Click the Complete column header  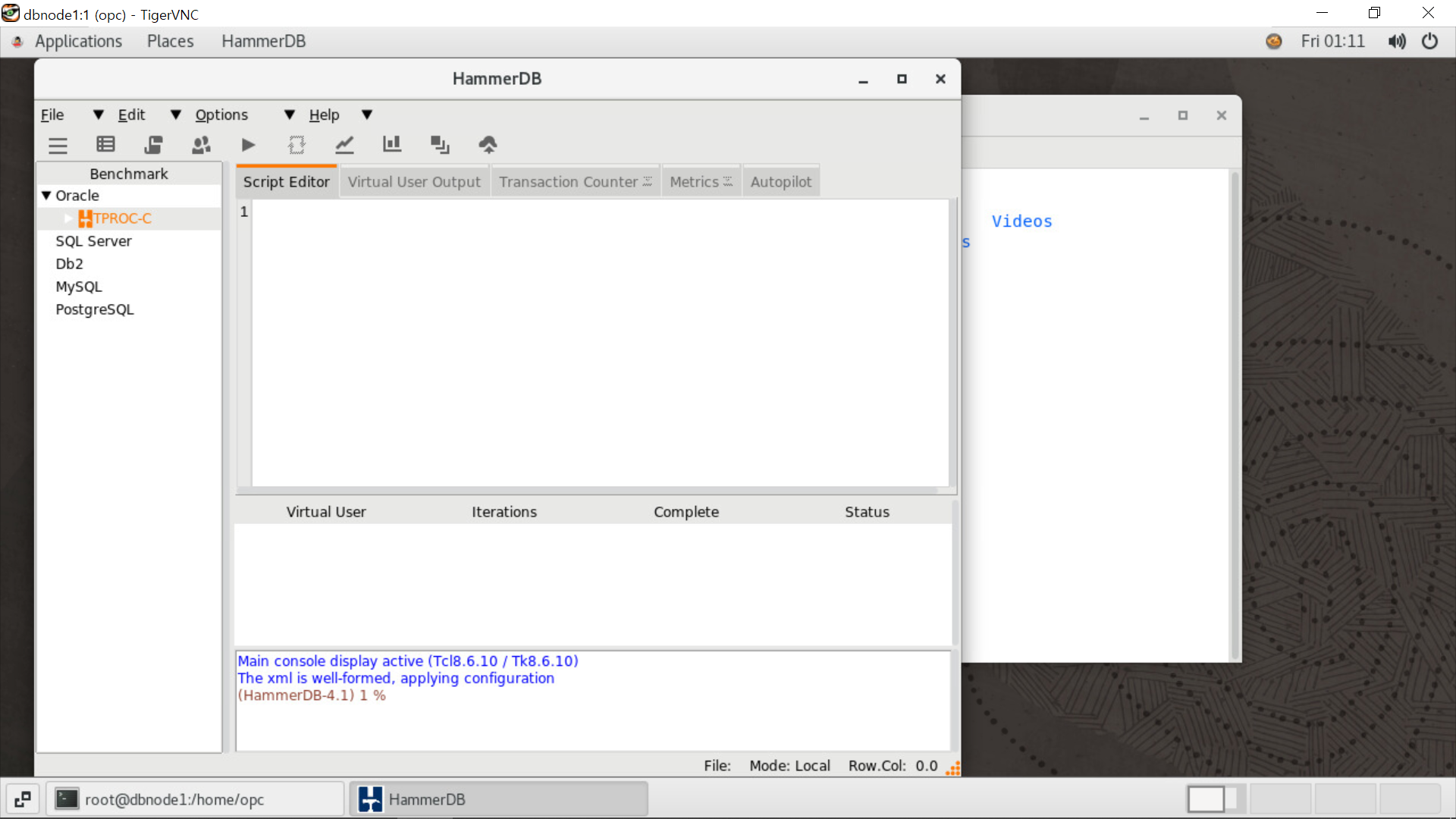[686, 512]
